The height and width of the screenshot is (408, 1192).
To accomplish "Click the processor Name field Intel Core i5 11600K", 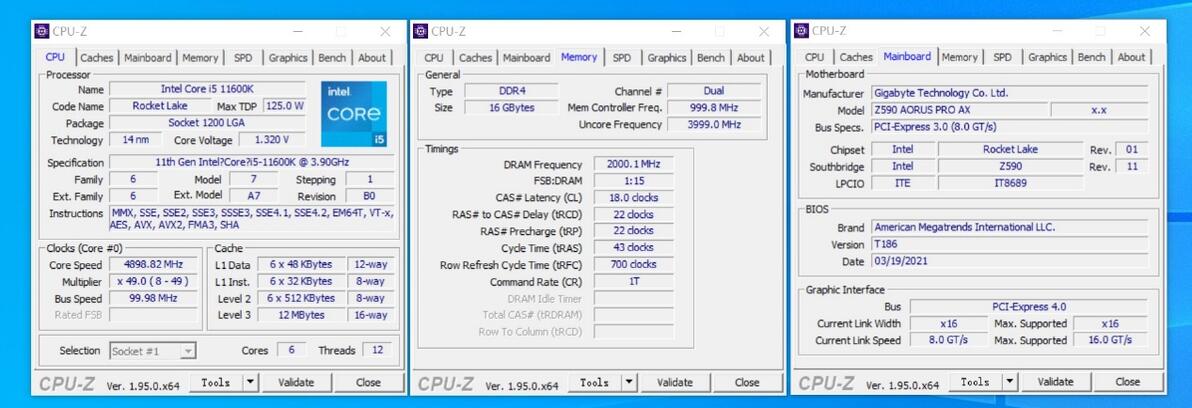I will pyautogui.click(x=208, y=90).
